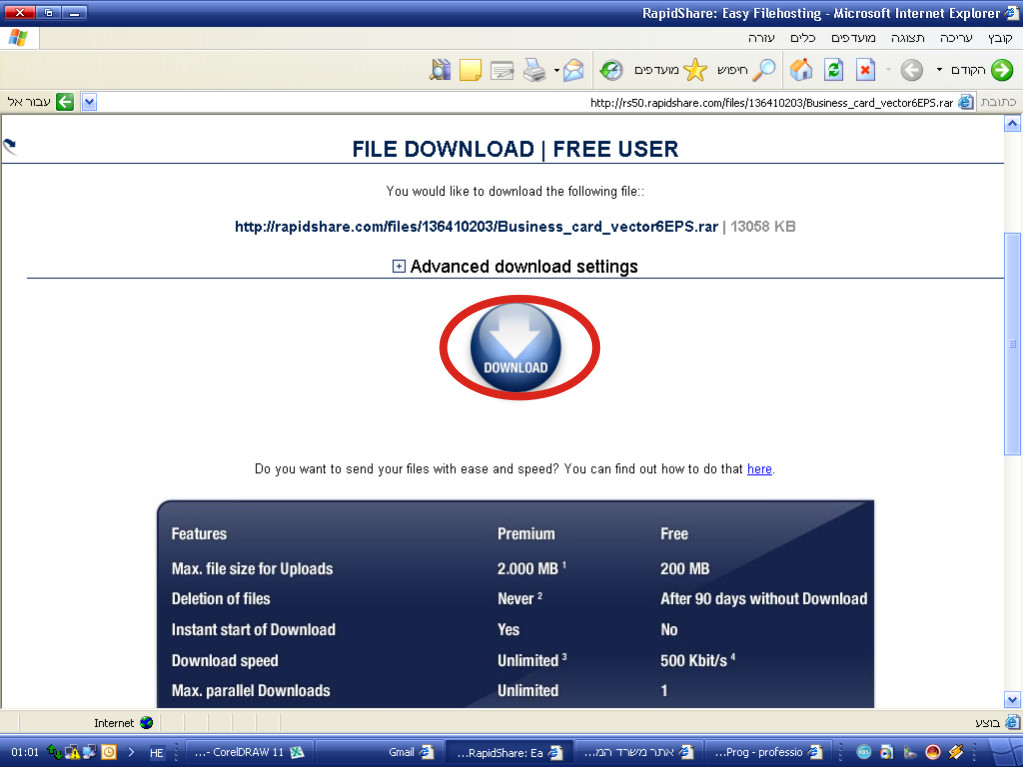Image resolution: width=1023 pixels, height=767 pixels.
Task: Launch the red round quick launch icon
Action: 933,752
